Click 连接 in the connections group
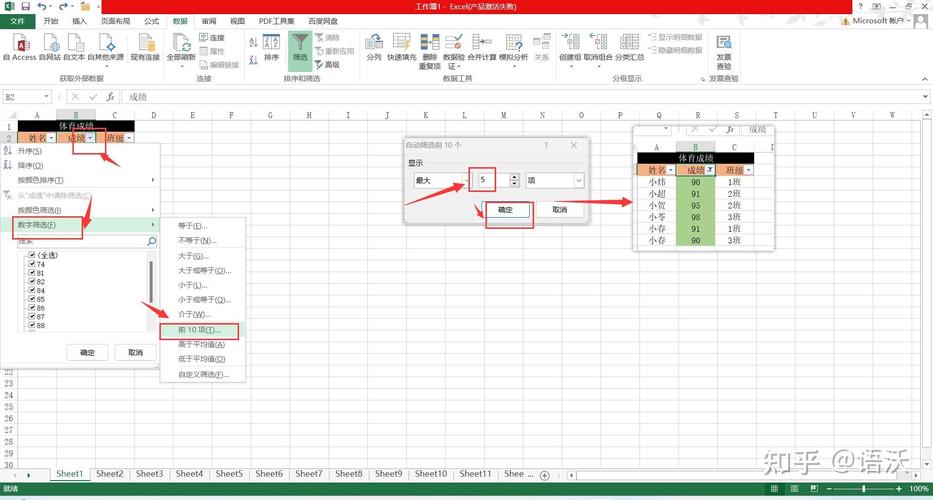The height and width of the screenshot is (500, 933). pos(212,38)
